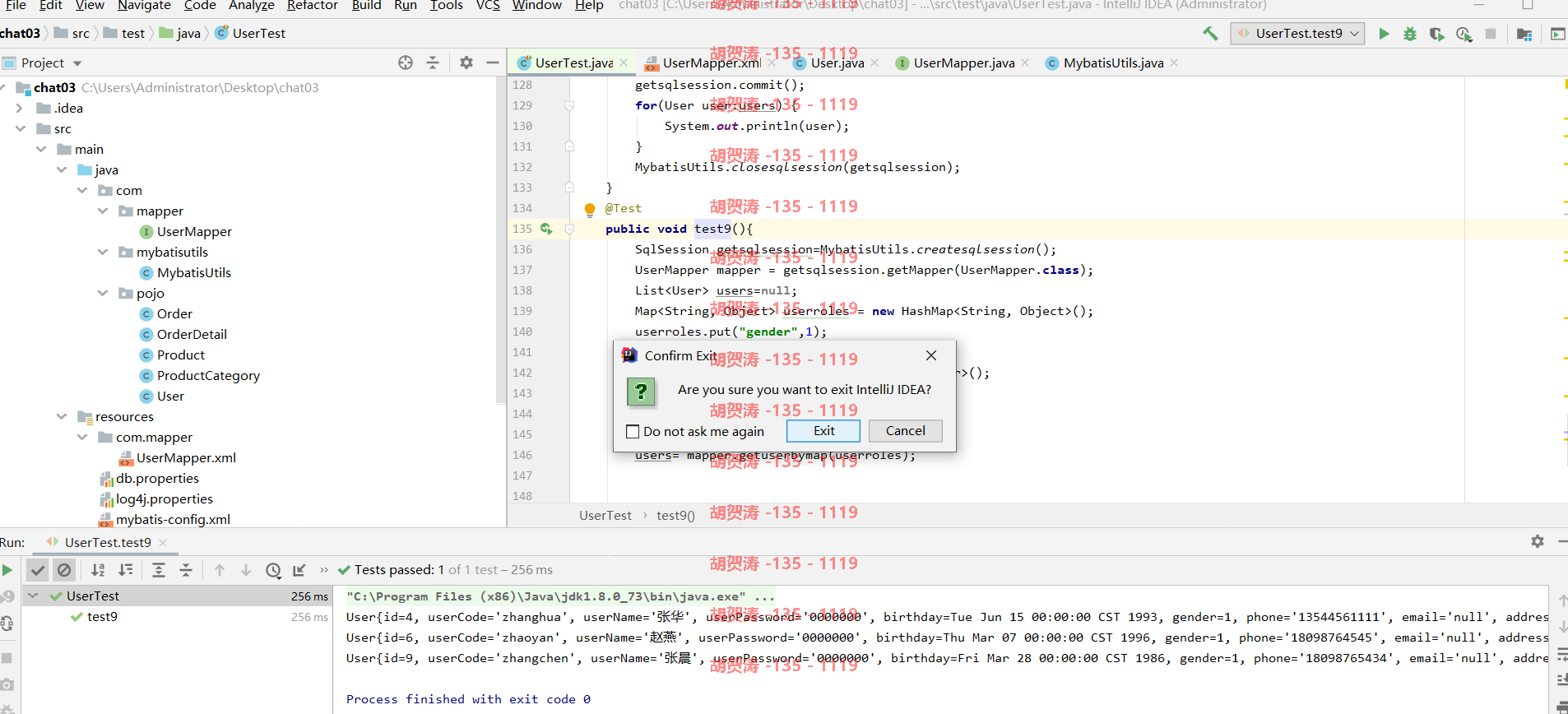Open Run panel settings gear

[1538, 541]
